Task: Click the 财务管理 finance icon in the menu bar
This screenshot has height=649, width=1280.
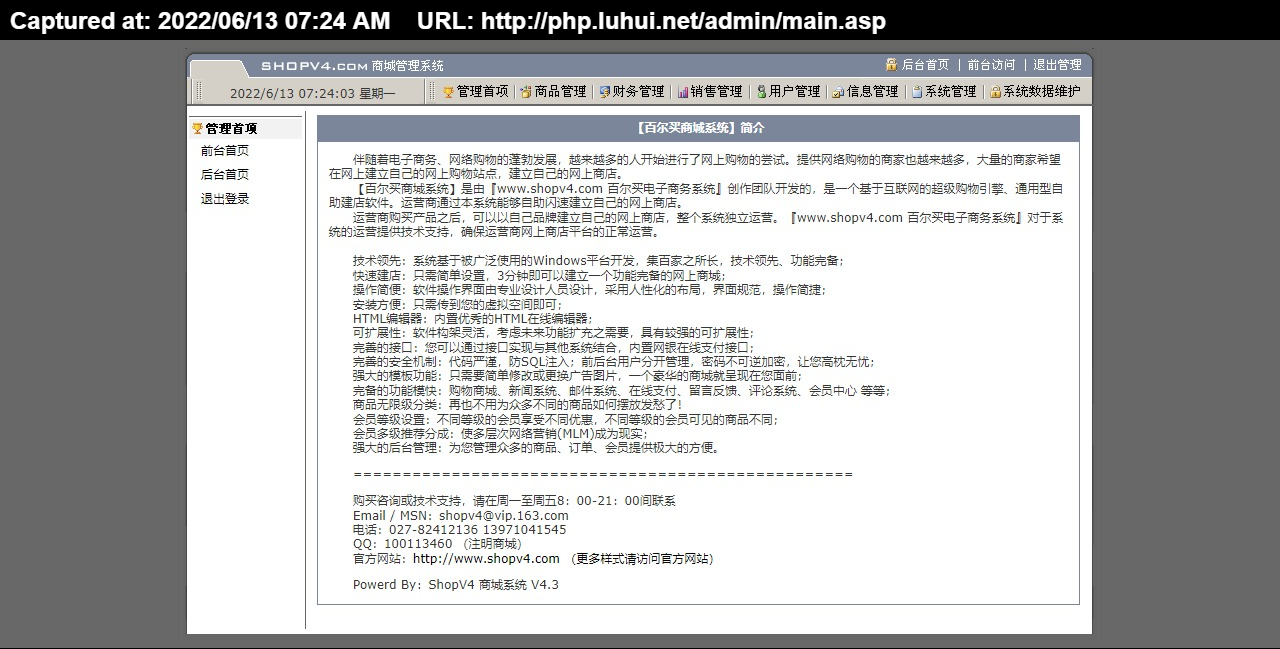Action: pos(604,92)
